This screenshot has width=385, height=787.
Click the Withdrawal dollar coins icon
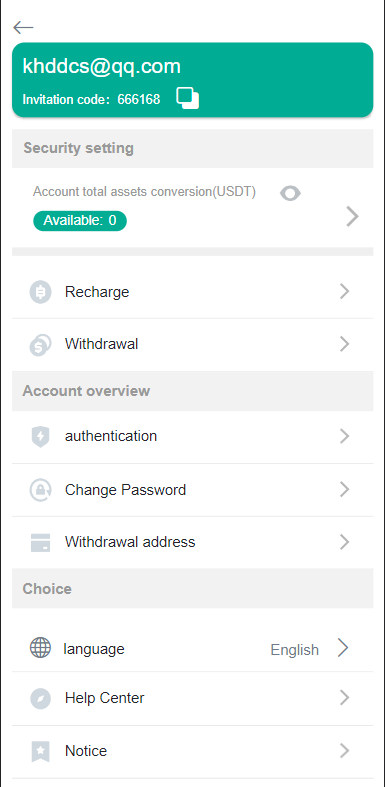point(41,345)
